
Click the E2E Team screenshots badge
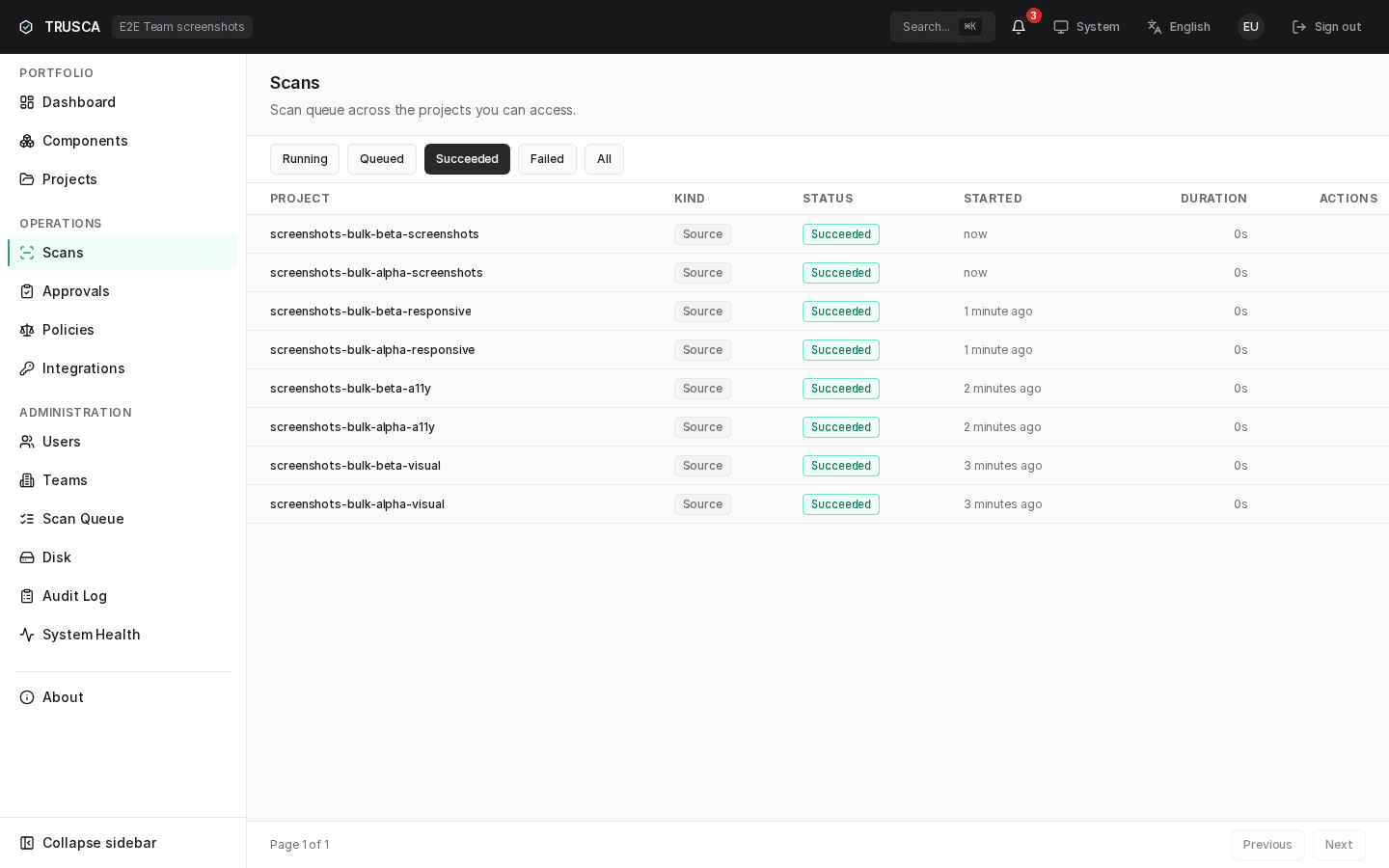(182, 27)
